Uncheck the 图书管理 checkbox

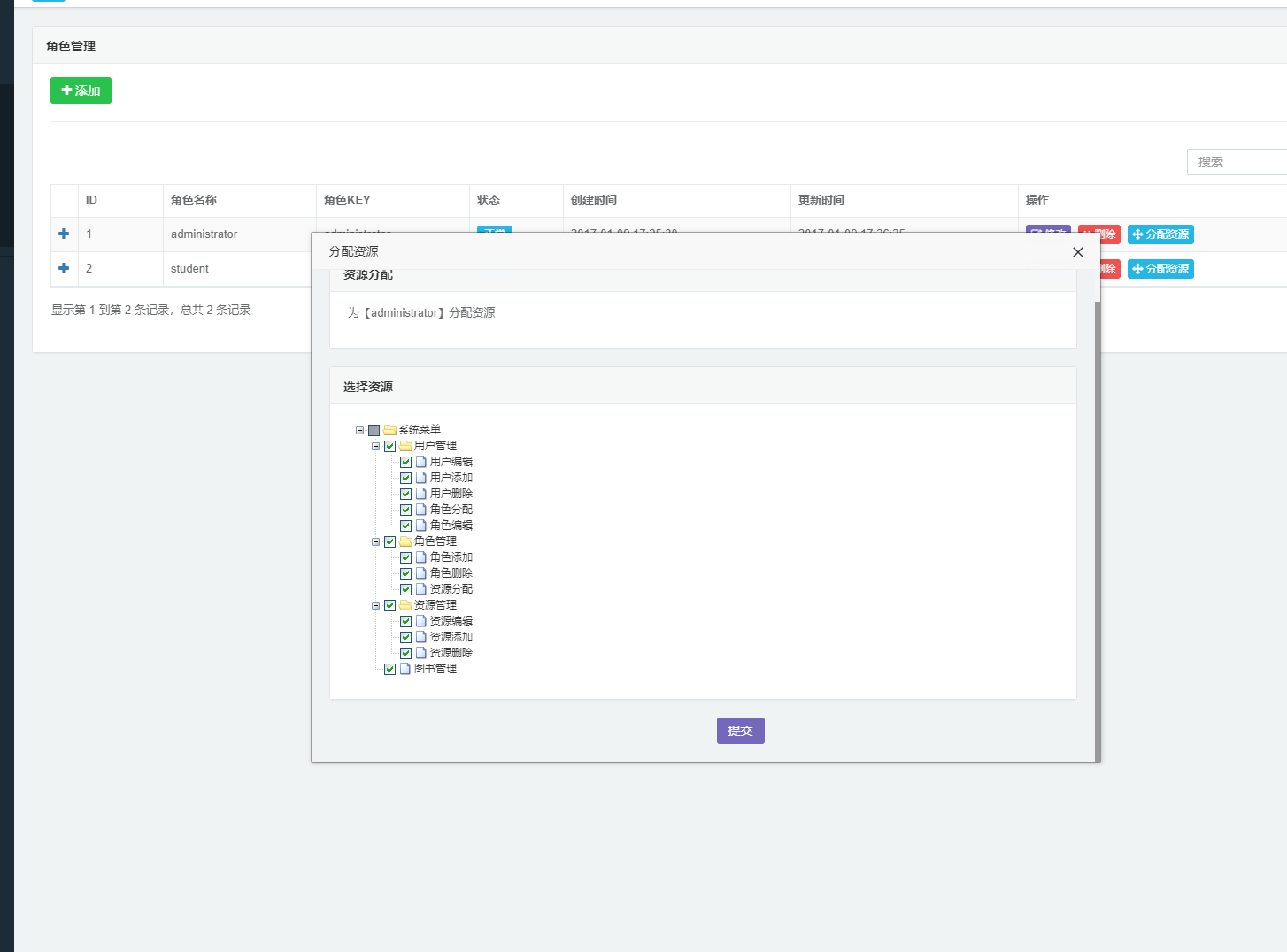(389, 669)
